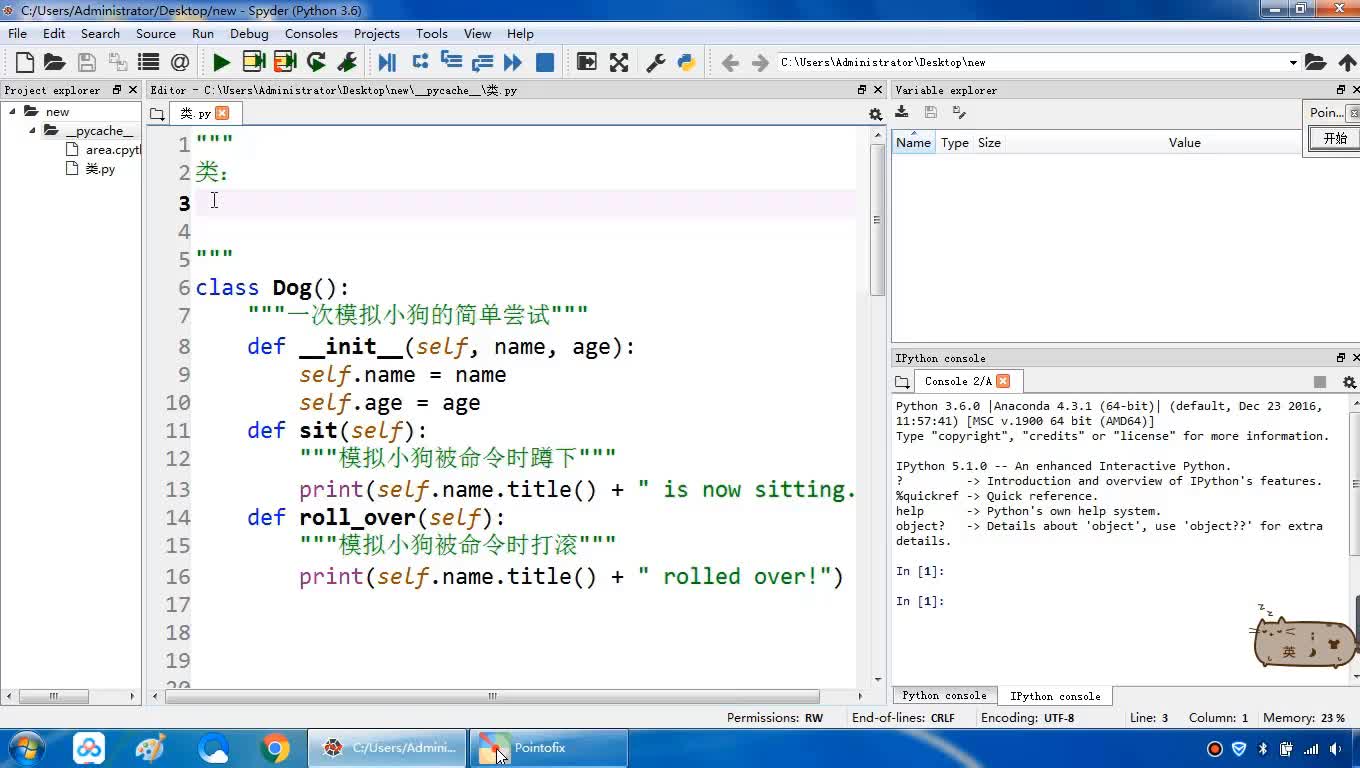Viewport: 1360px width, 768px height.
Task: Open the Consoles menu
Action: pyautogui.click(x=310, y=33)
